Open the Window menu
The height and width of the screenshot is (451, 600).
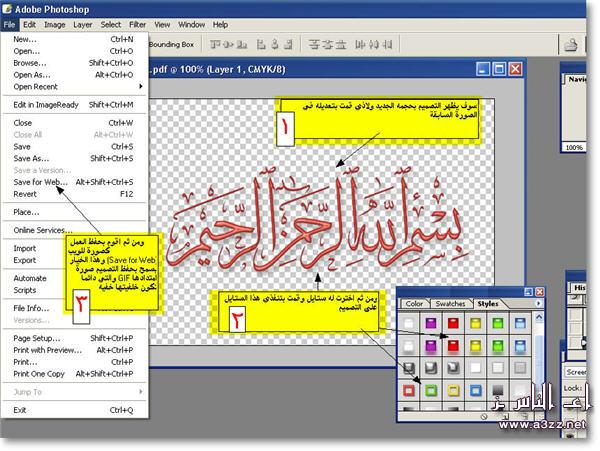191,24
